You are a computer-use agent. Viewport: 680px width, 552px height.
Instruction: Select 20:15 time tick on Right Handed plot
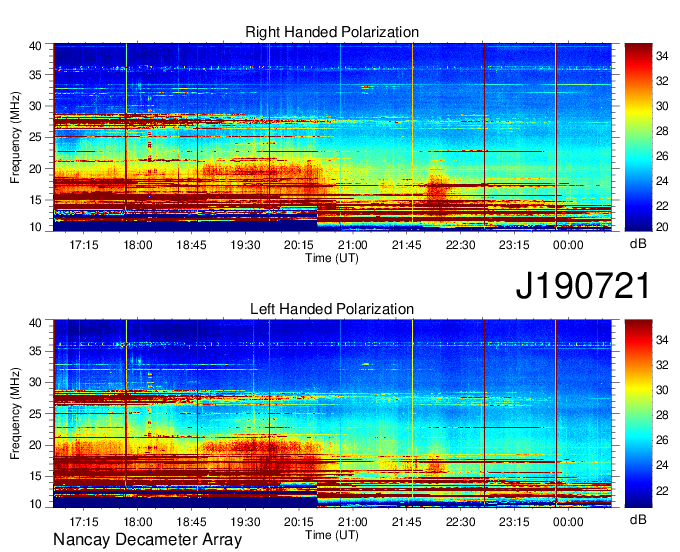[x=299, y=245]
